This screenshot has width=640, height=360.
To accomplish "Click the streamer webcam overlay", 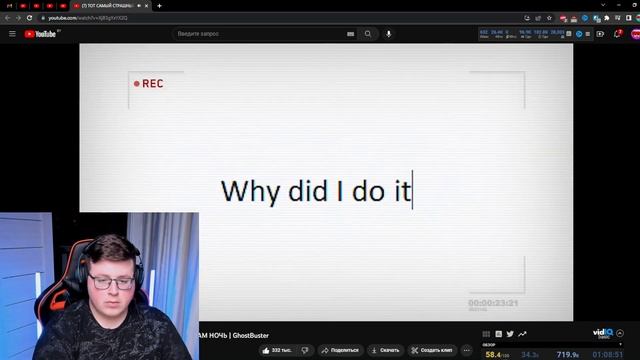I will click(99, 286).
